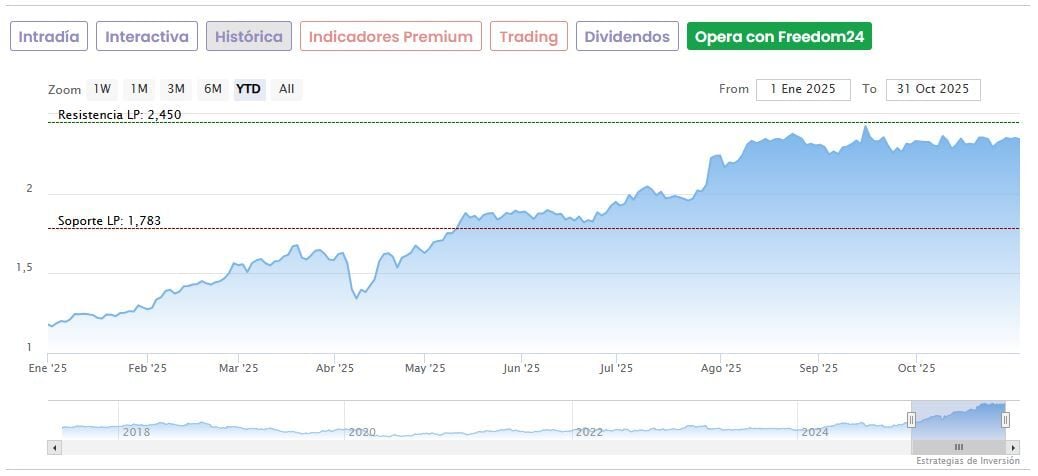View the Dividendos tab

coord(627,37)
